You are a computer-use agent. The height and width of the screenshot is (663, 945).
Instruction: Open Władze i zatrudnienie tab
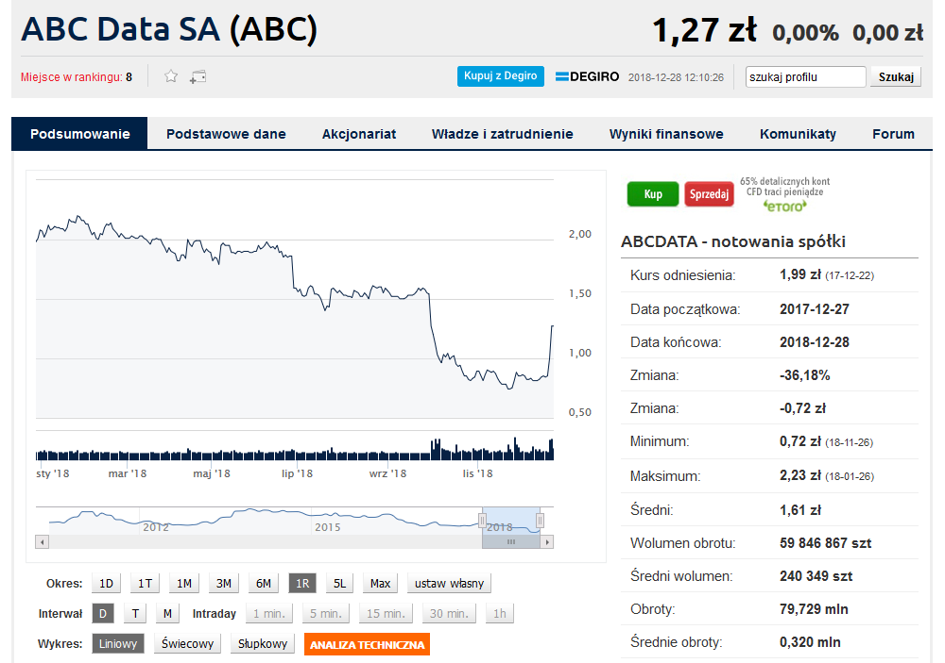coord(502,134)
